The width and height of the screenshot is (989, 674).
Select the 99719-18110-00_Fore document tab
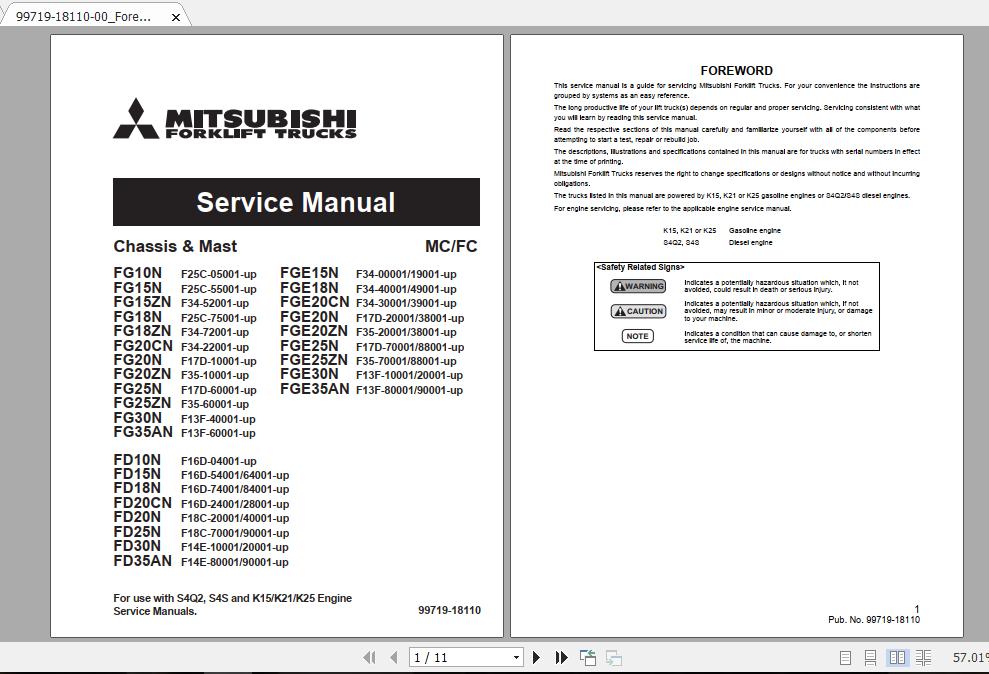pyautogui.click(x=85, y=15)
